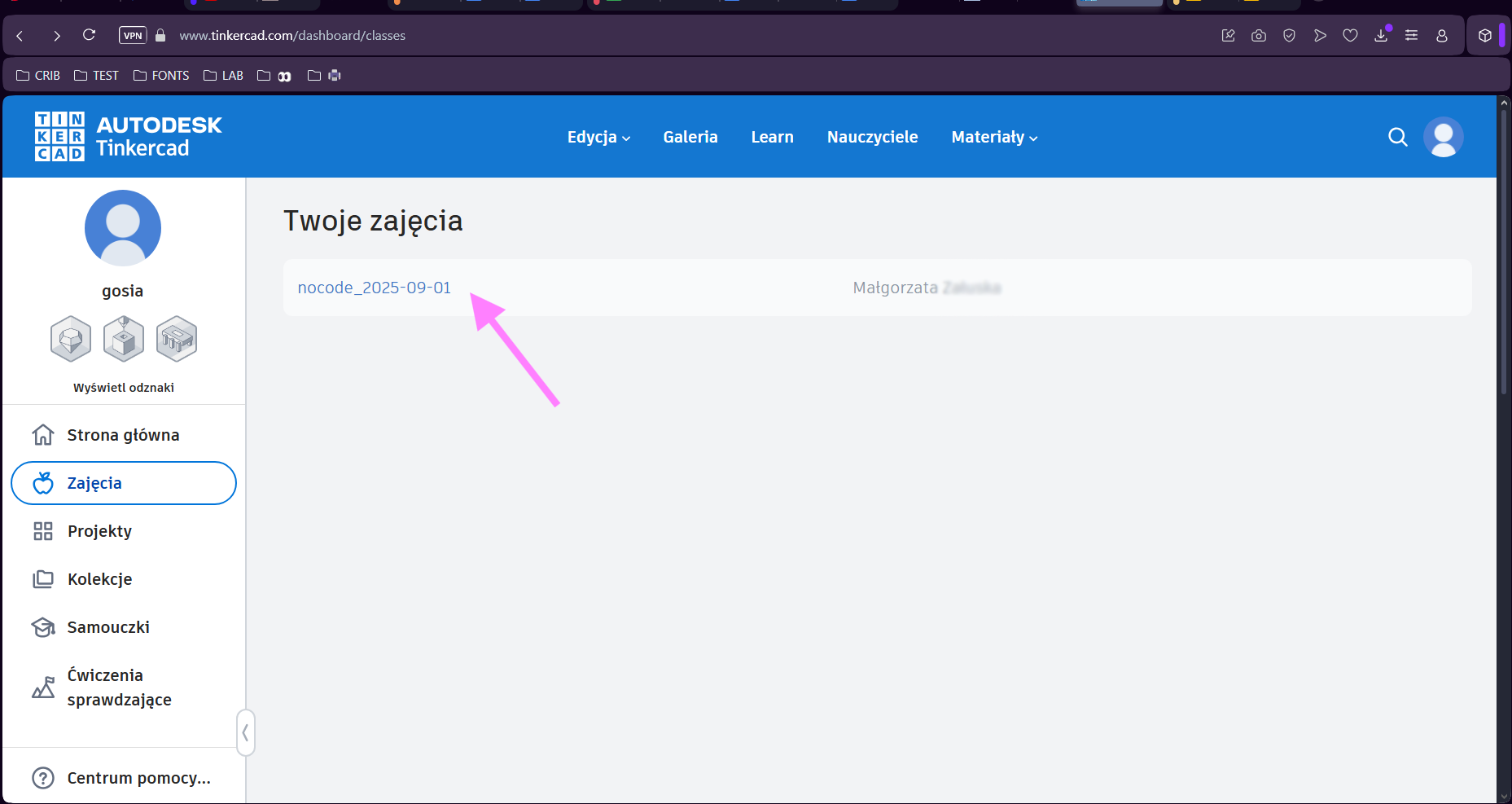Click the large gosia profile picture
The image size is (1512, 804).
[123, 228]
